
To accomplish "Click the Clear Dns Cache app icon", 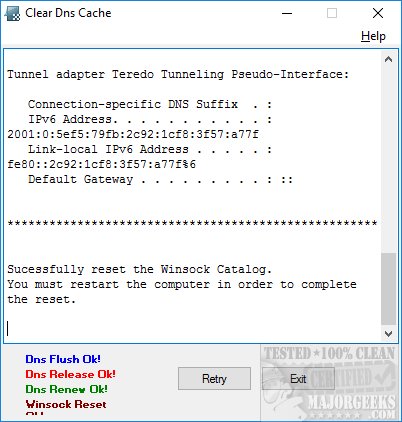I will coord(12,14).
